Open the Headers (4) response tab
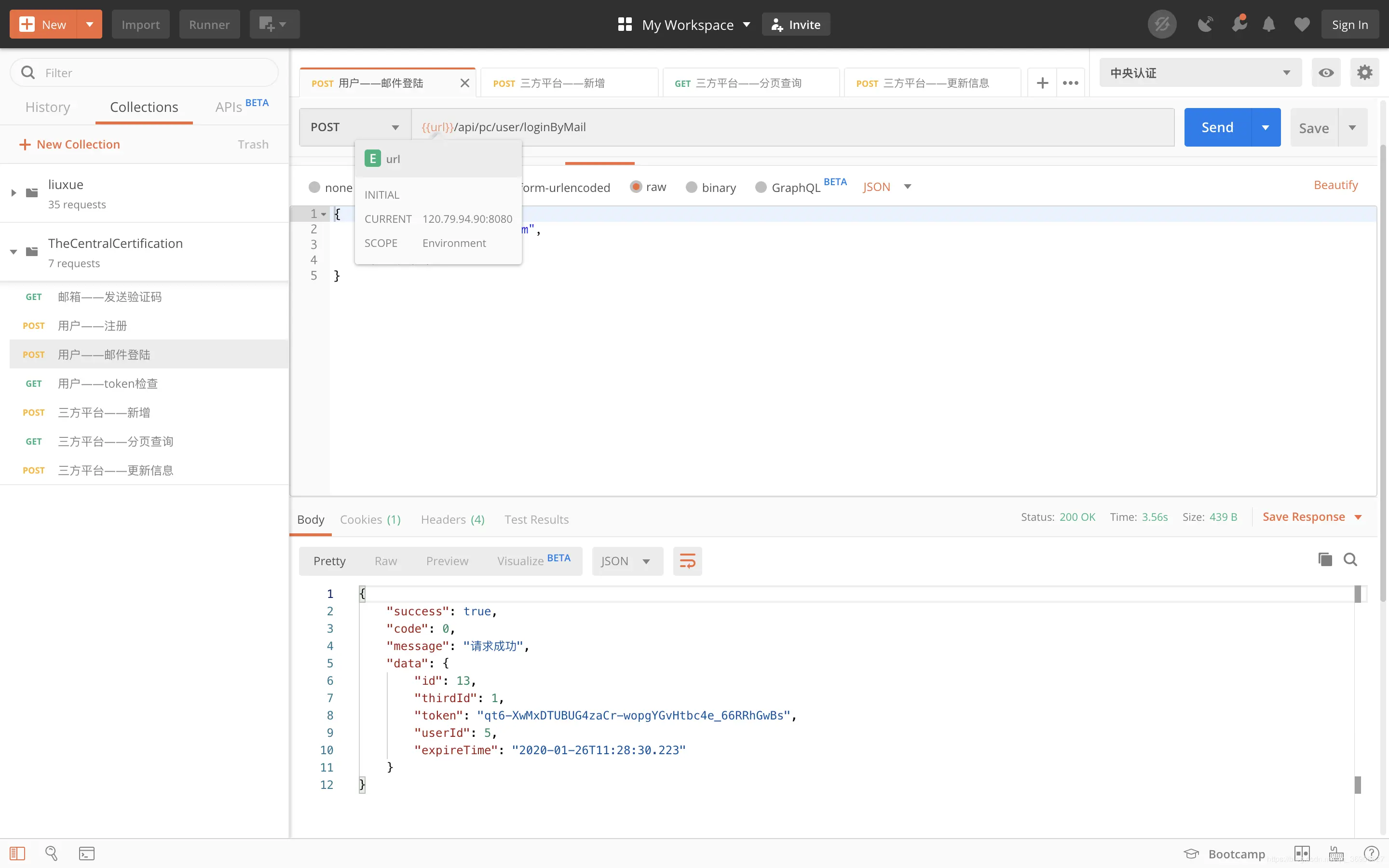The width and height of the screenshot is (1389, 868). click(x=452, y=519)
